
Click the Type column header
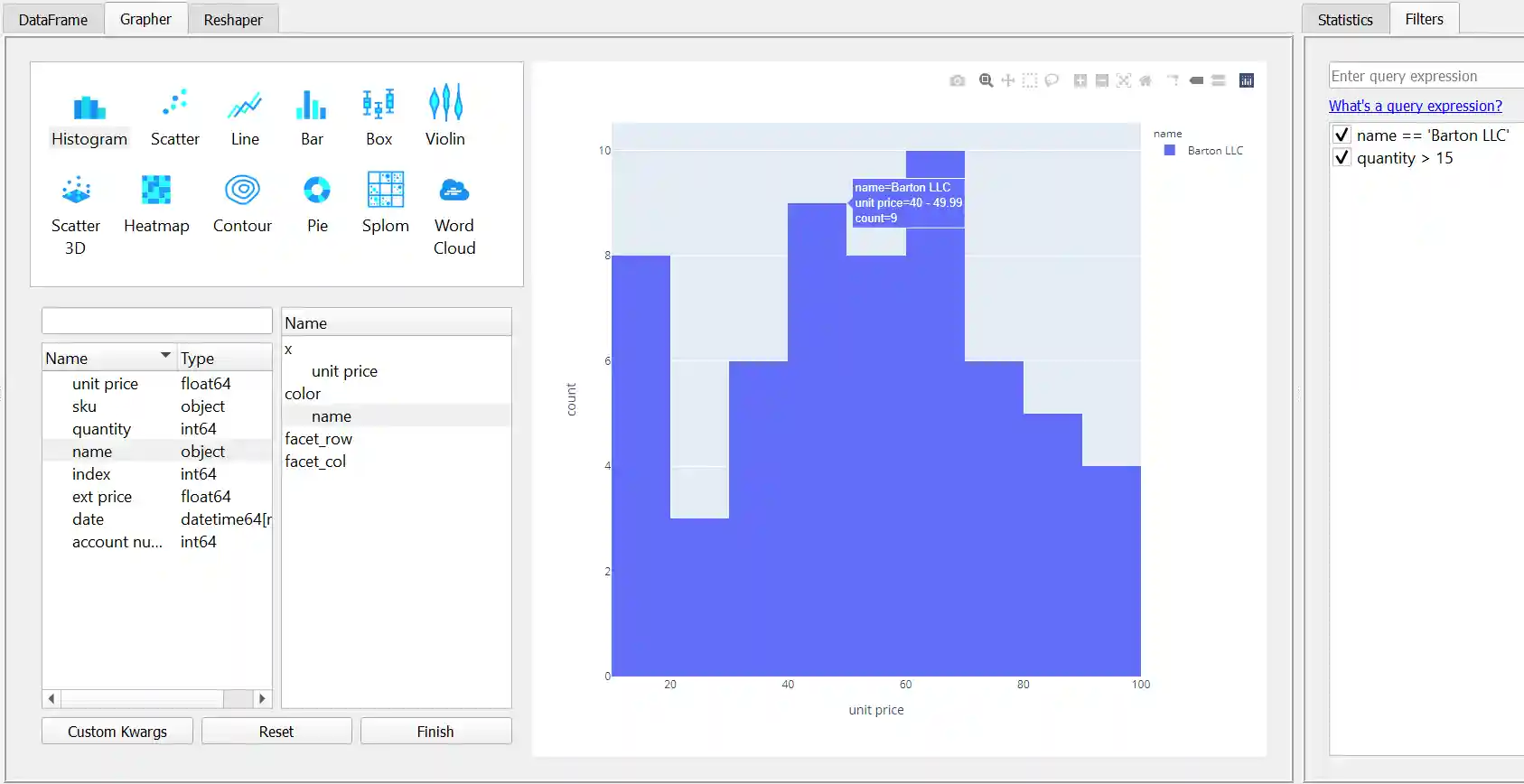tap(224, 358)
